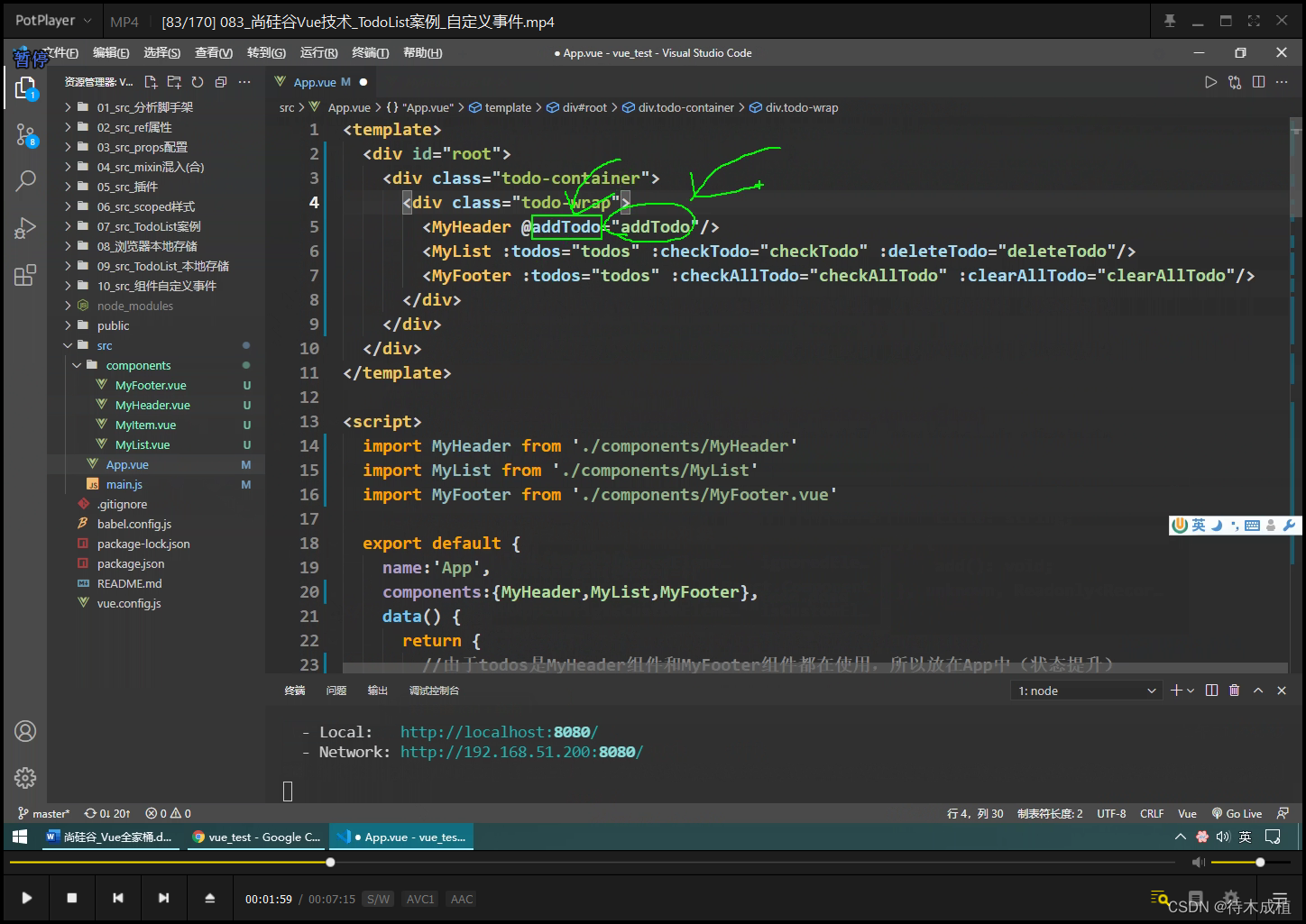Image resolution: width=1306 pixels, height=924 pixels.
Task: Open the Search view in activity bar
Action: tap(25, 181)
